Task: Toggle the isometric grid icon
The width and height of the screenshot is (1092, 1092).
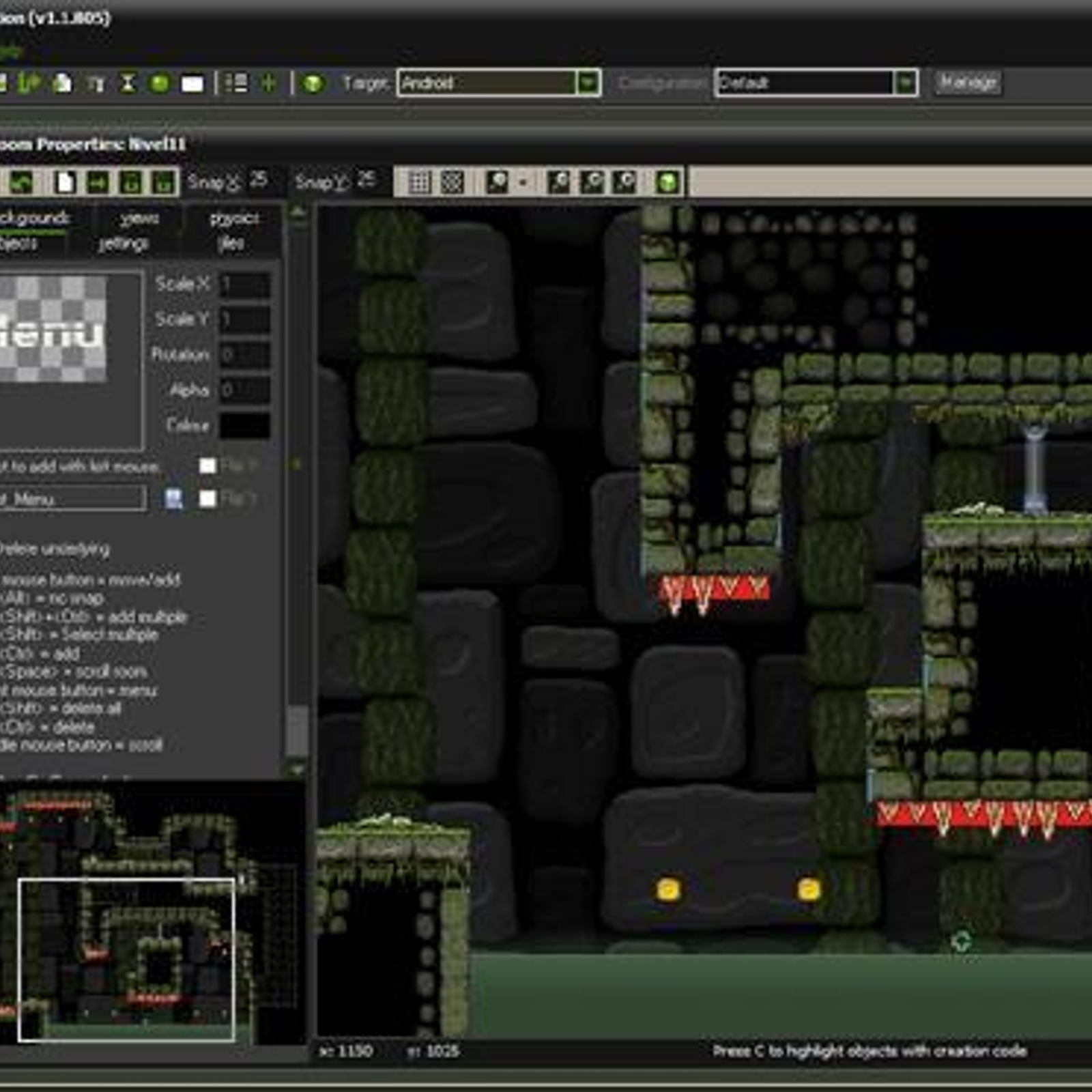Action: (x=452, y=182)
